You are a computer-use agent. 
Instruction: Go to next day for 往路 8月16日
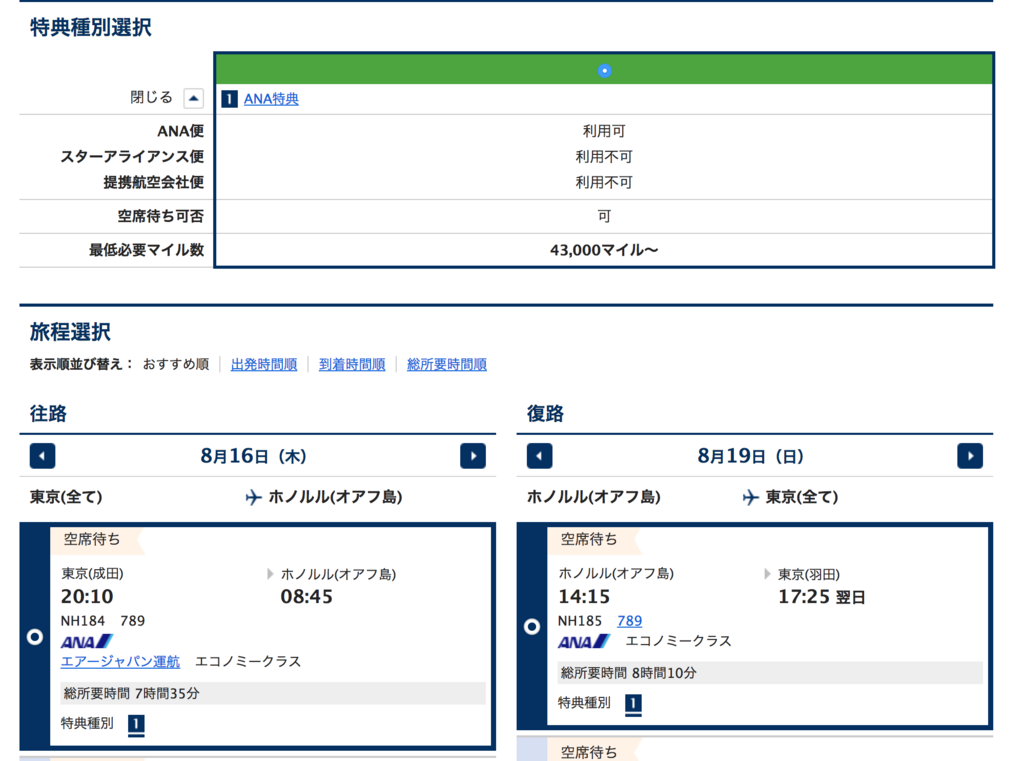point(473,456)
